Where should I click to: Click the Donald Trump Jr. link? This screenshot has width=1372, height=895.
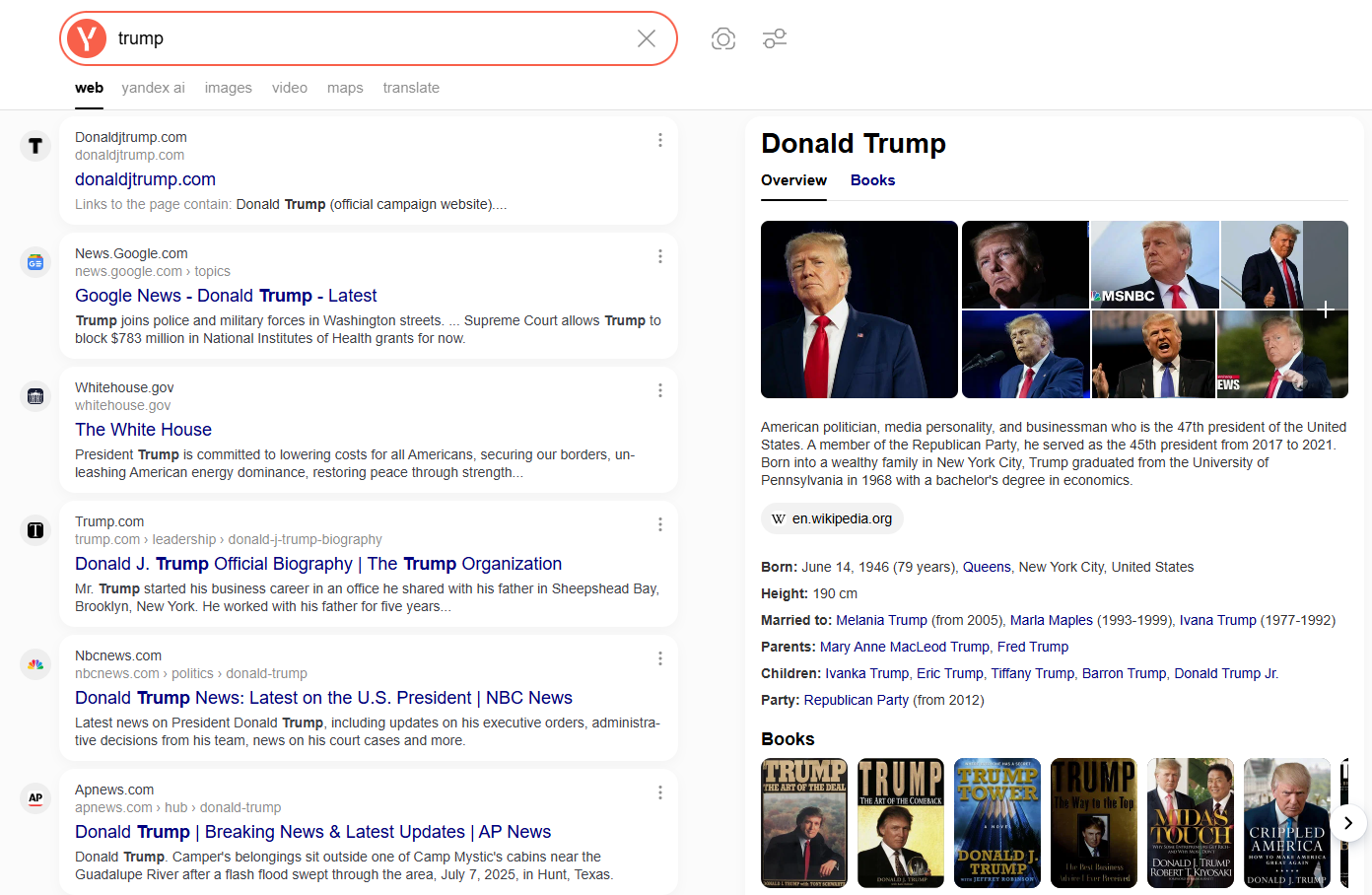(x=1226, y=673)
